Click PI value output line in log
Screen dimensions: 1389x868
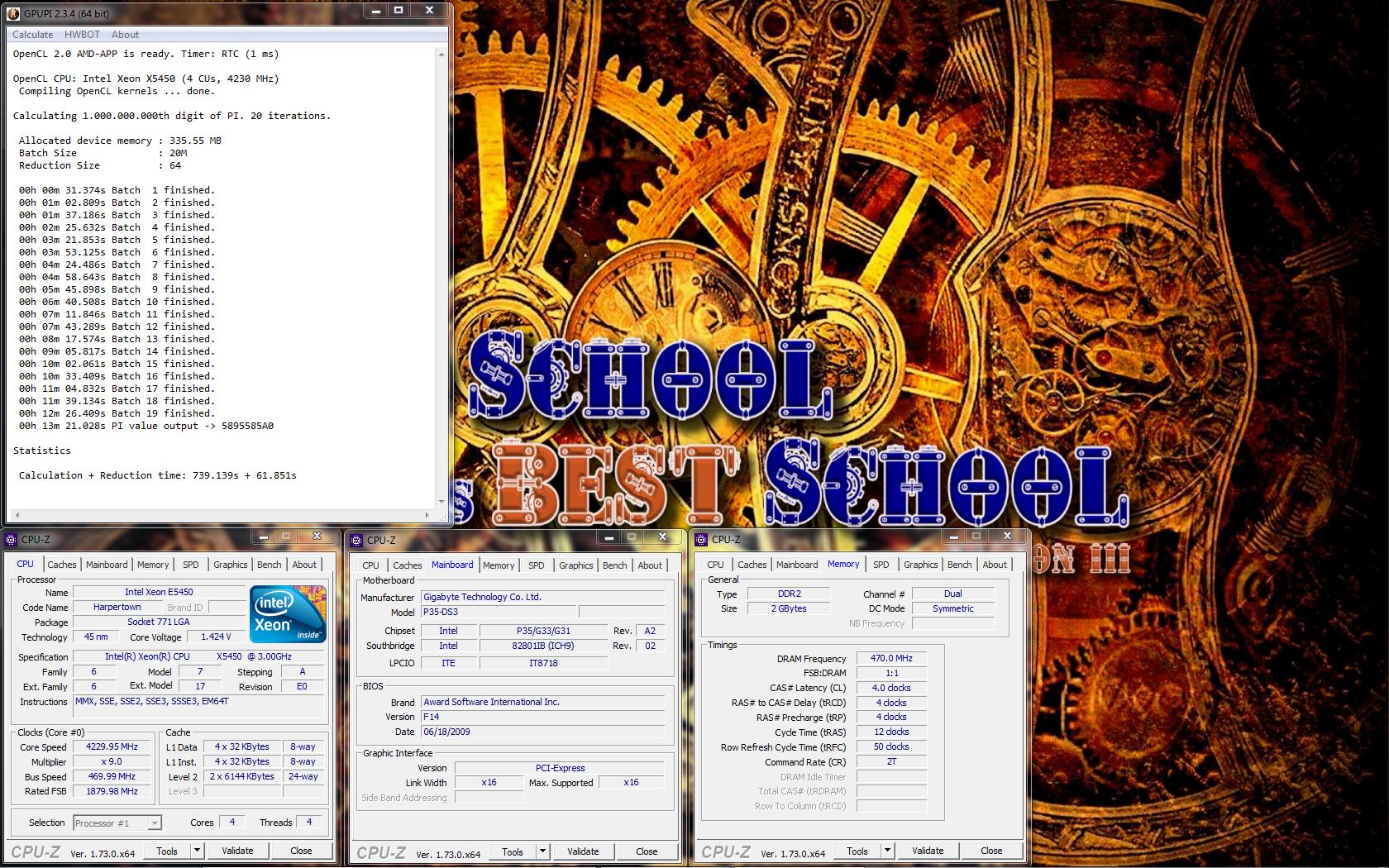click(146, 426)
